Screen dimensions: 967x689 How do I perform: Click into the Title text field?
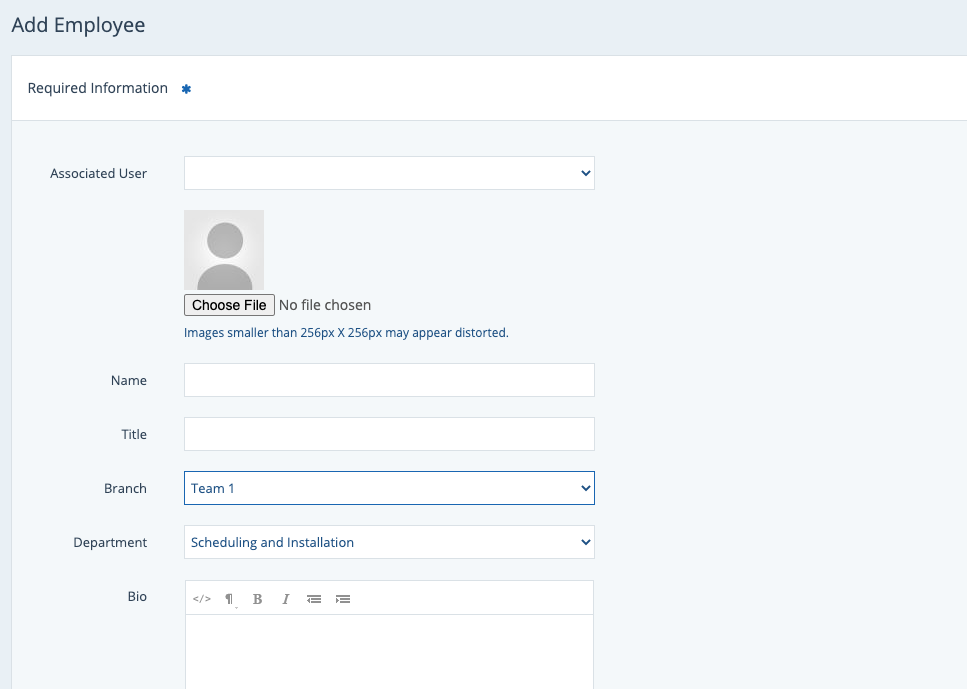pos(389,434)
